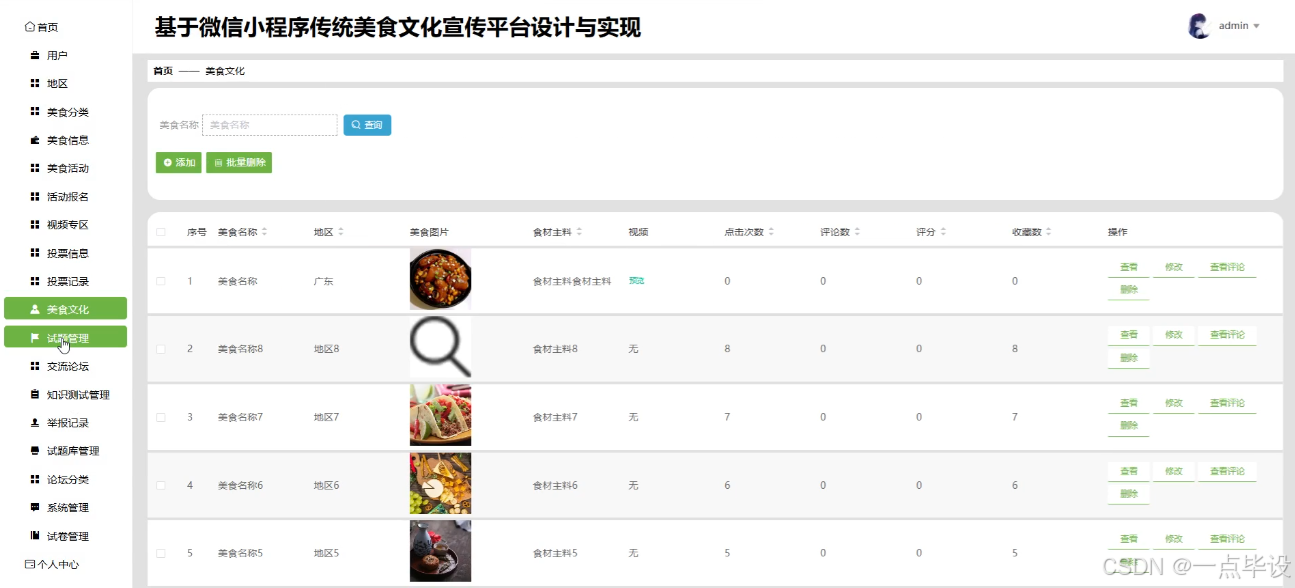Click the 广东 region cell

[324, 282]
